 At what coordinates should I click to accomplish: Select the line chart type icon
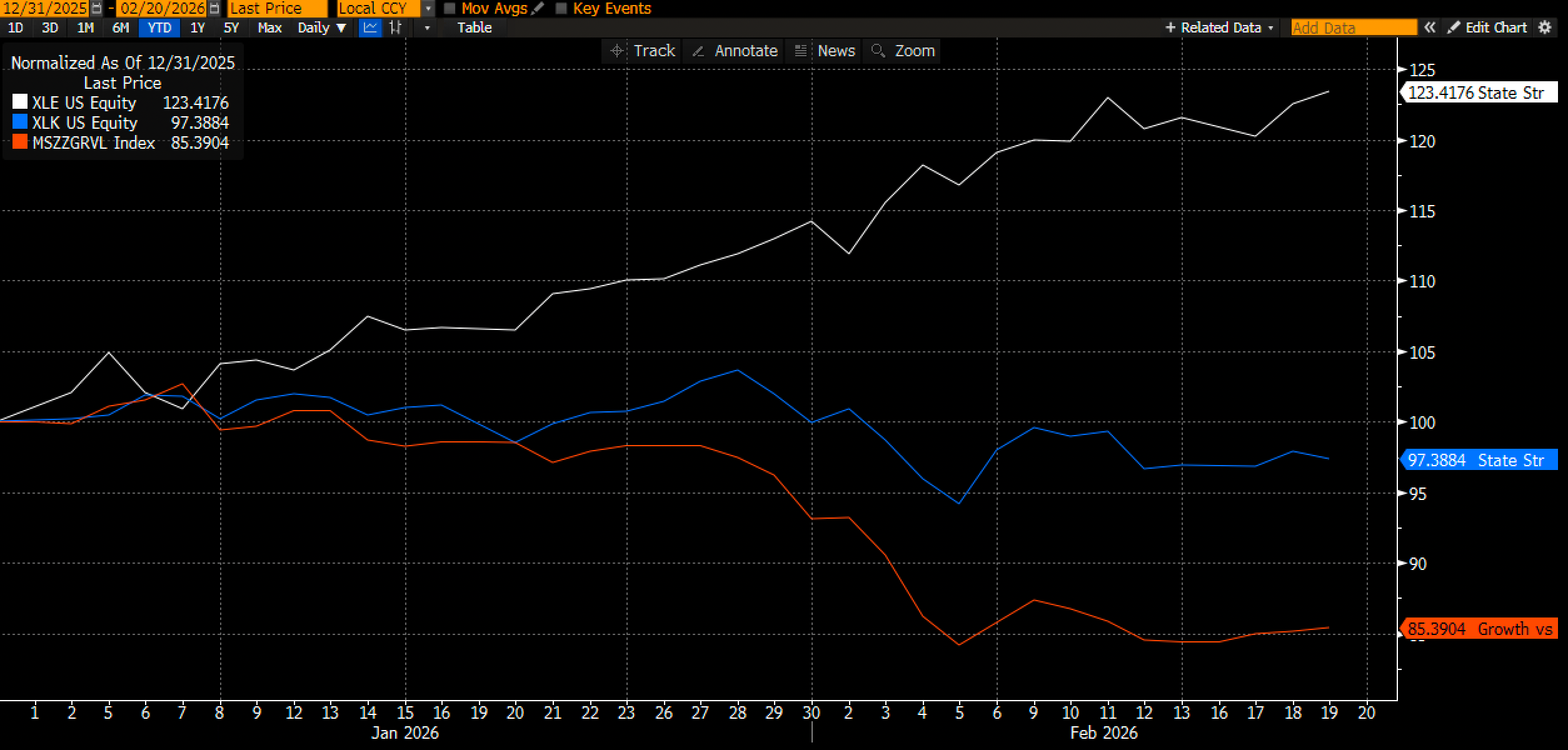(370, 27)
